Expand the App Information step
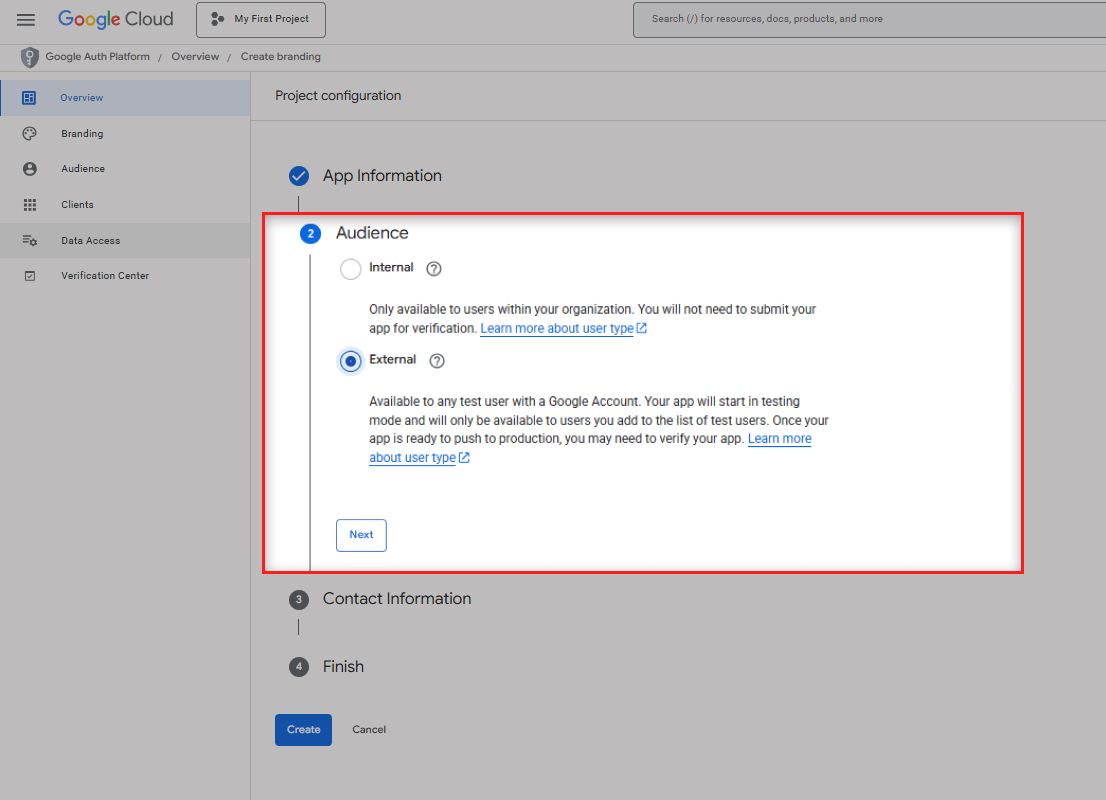Image resolution: width=1106 pixels, height=800 pixels. click(381, 176)
